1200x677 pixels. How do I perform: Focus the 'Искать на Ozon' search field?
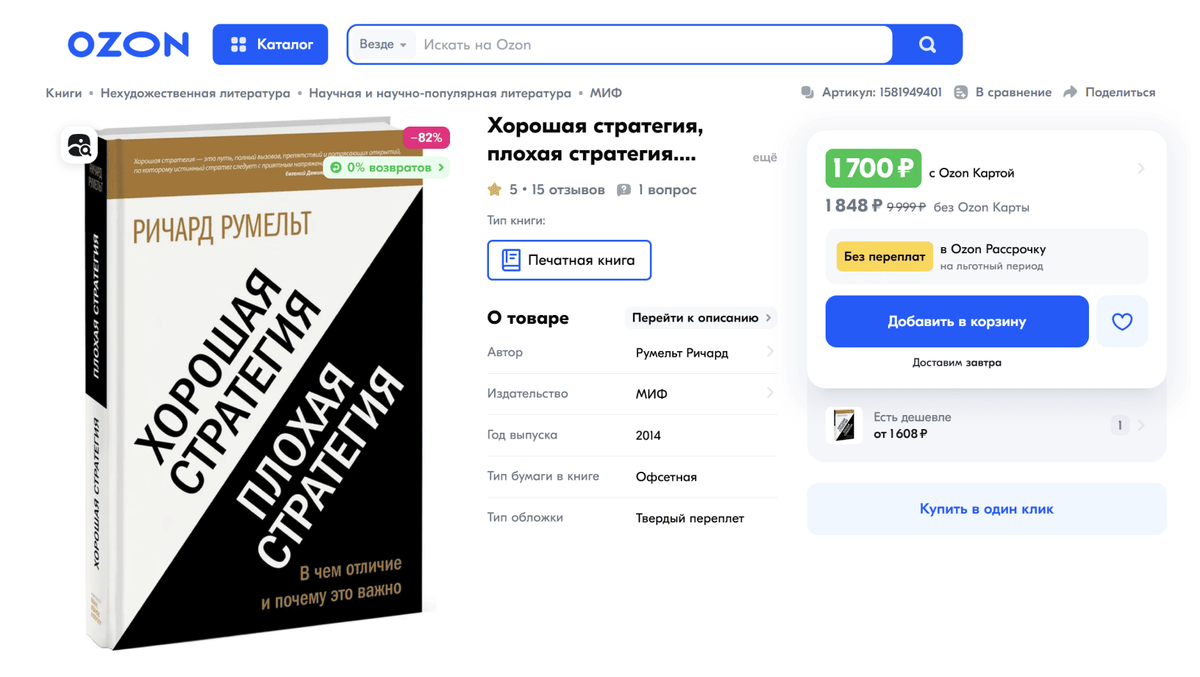(652, 44)
